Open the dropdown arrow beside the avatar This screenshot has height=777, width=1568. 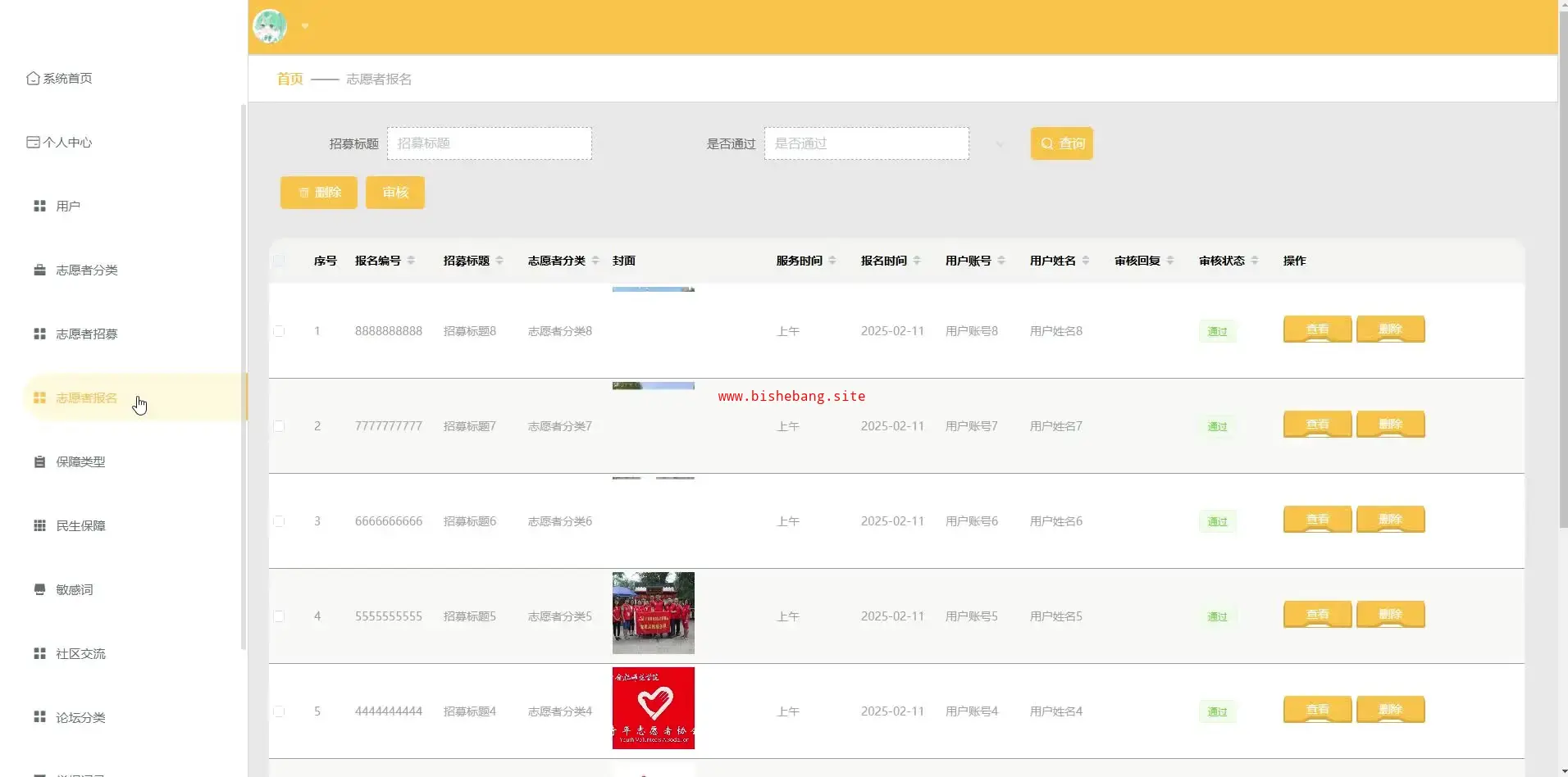[305, 26]
